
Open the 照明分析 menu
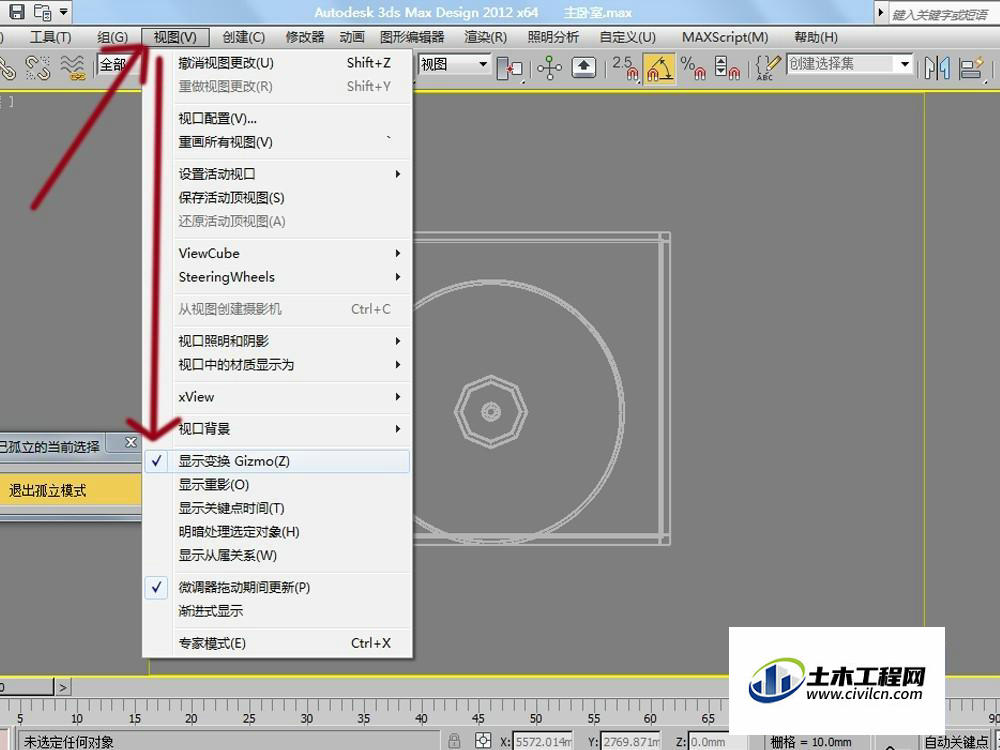point(553,38)
